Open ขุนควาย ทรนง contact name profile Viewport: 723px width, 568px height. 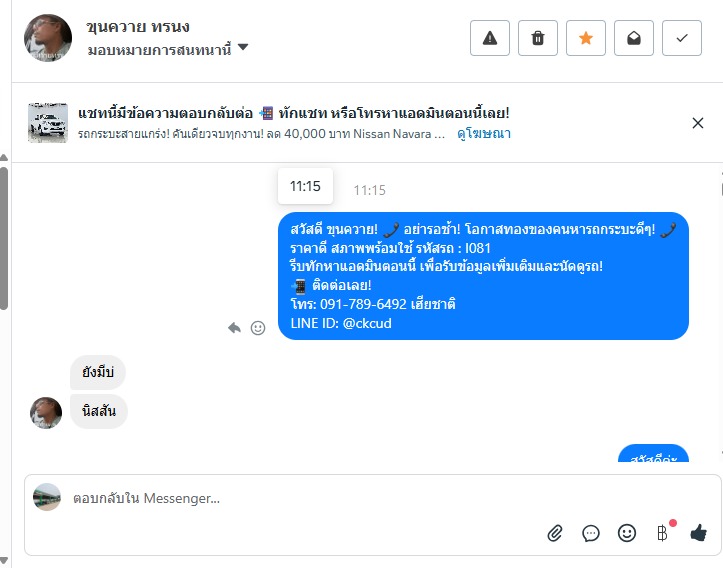[x=138, y=26]
